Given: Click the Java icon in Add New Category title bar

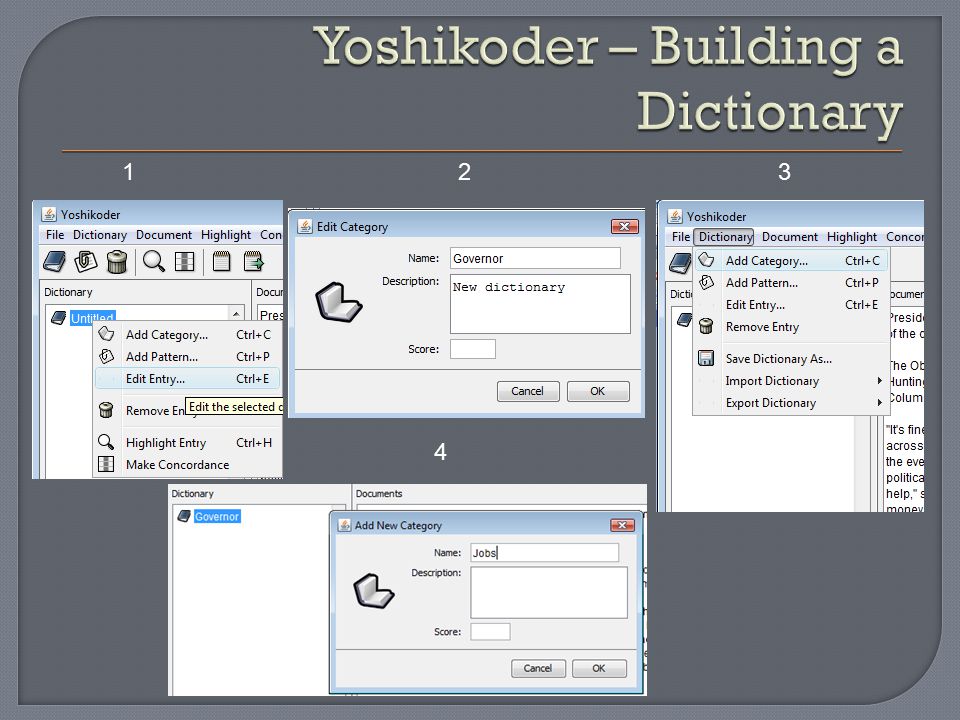Looking at the screenshot, I should coord(345,525).
